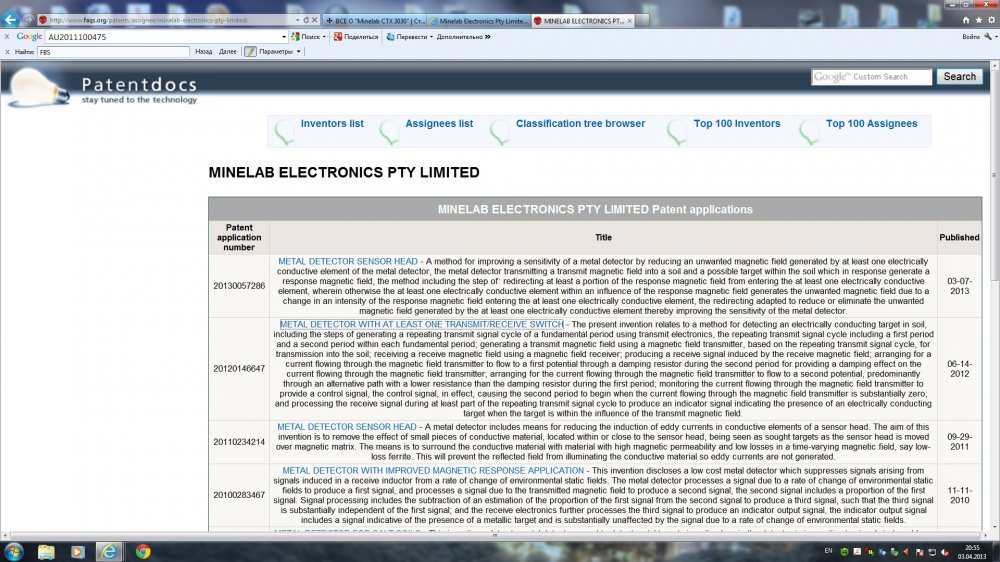Open the Поиск button dropdown arrow
Image resolution: width=1000 pixels, height=562 pixels.
click(324, 37)
